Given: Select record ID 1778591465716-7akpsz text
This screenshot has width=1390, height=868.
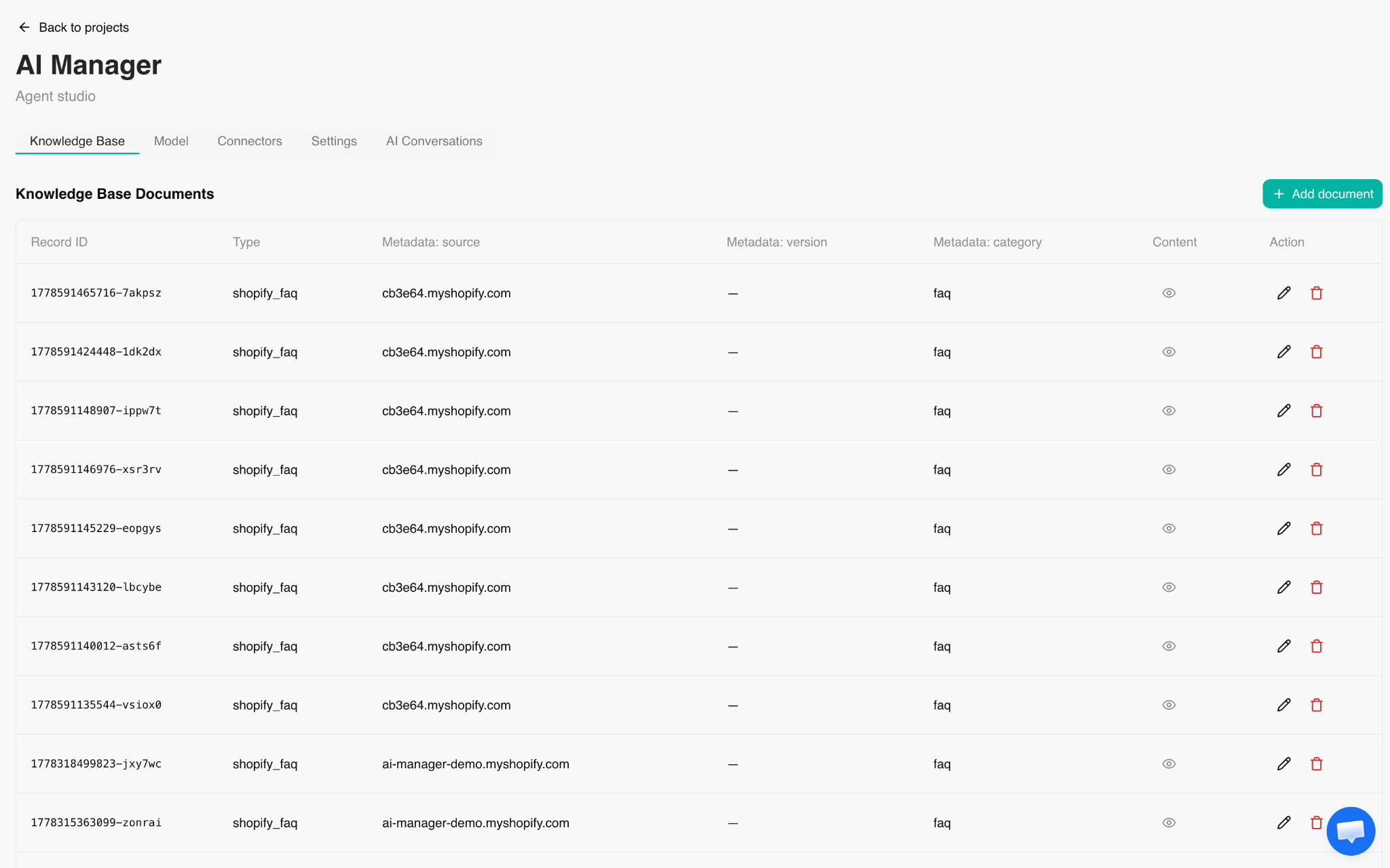Looking at the screenshot, I should pos(96,293).
